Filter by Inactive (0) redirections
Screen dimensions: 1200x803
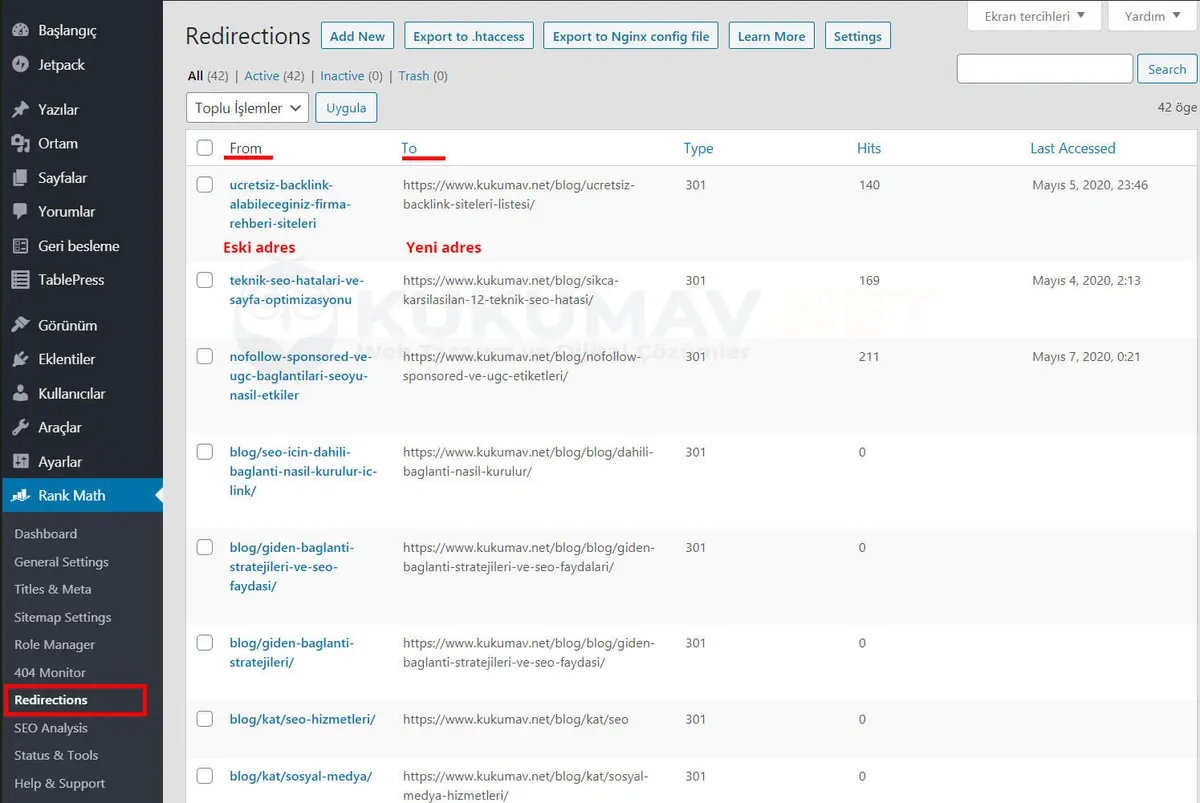click(352, 76)
